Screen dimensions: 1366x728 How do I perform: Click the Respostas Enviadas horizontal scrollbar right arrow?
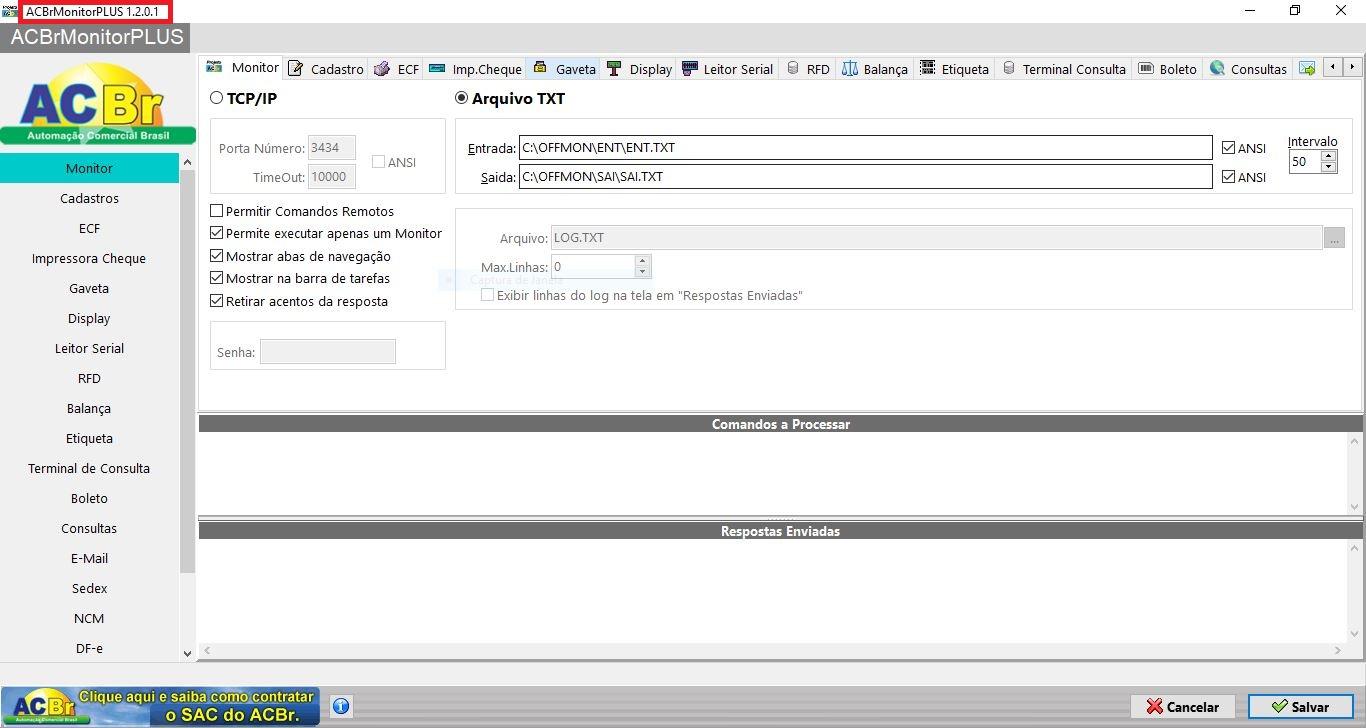click(1338, 650)
